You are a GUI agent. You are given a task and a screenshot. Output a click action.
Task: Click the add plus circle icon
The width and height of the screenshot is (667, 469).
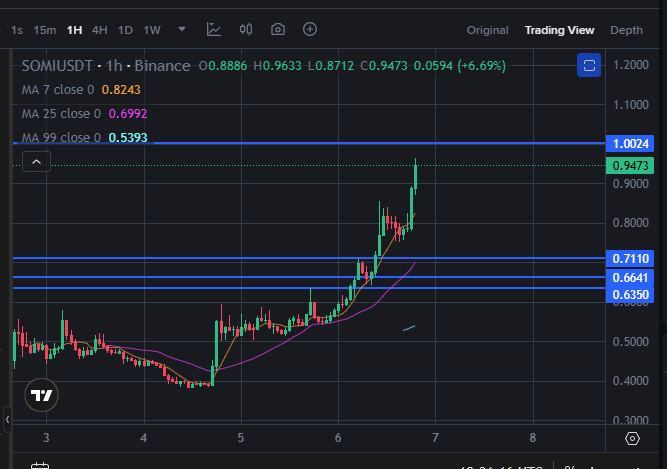(310, 29)
